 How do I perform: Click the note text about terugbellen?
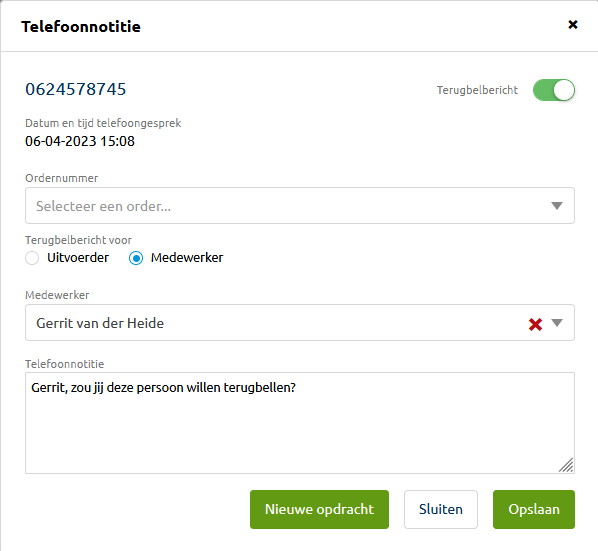pos(163,388)
